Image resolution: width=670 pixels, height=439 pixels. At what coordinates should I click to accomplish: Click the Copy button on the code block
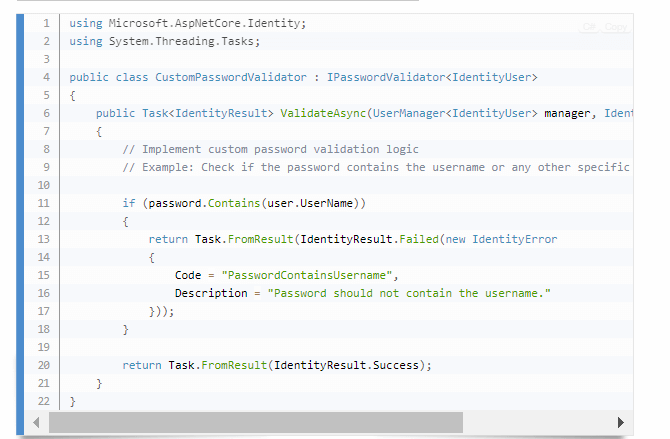pos(616,27)
